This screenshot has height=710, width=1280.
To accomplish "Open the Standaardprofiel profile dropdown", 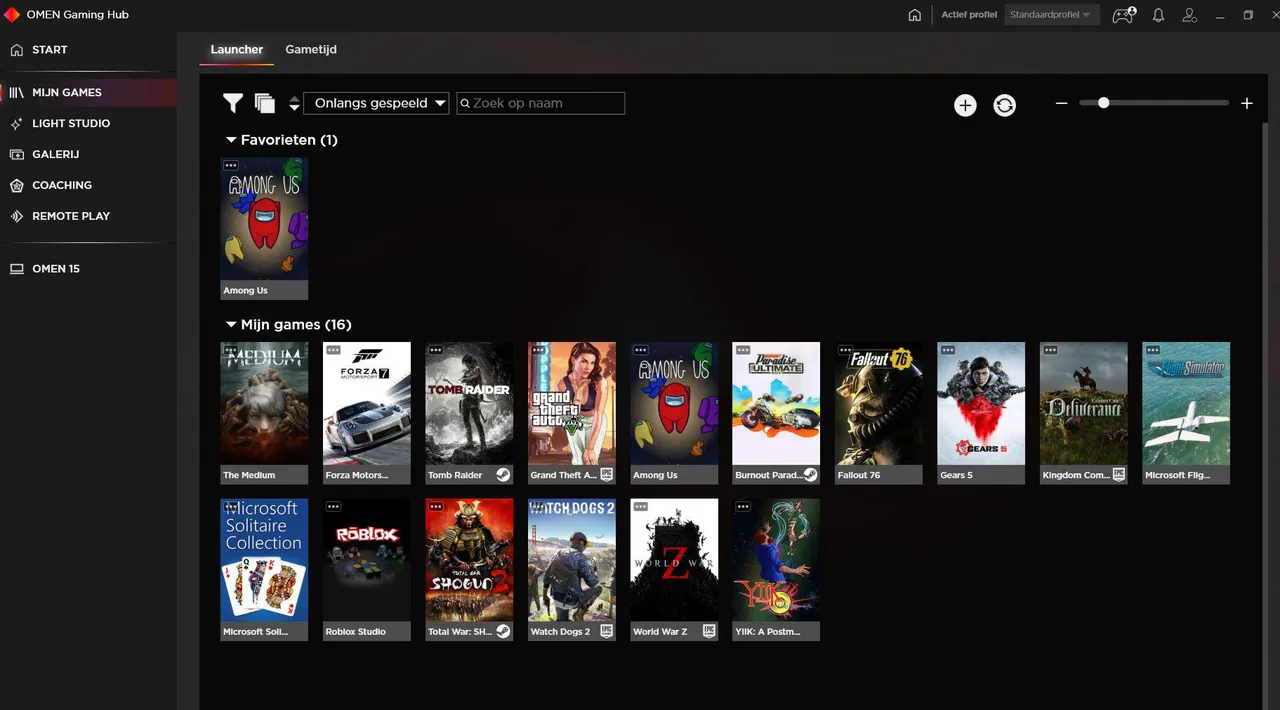I will 1052,15.
